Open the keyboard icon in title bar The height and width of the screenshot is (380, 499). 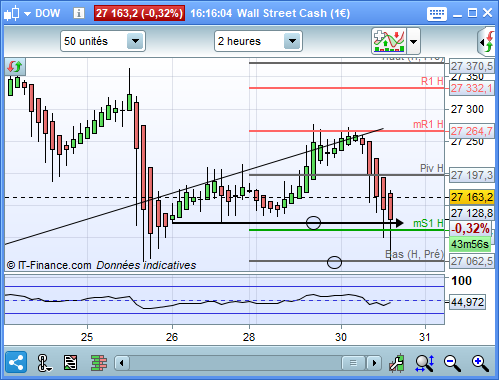pyautogui.click(x=437, y=14)
